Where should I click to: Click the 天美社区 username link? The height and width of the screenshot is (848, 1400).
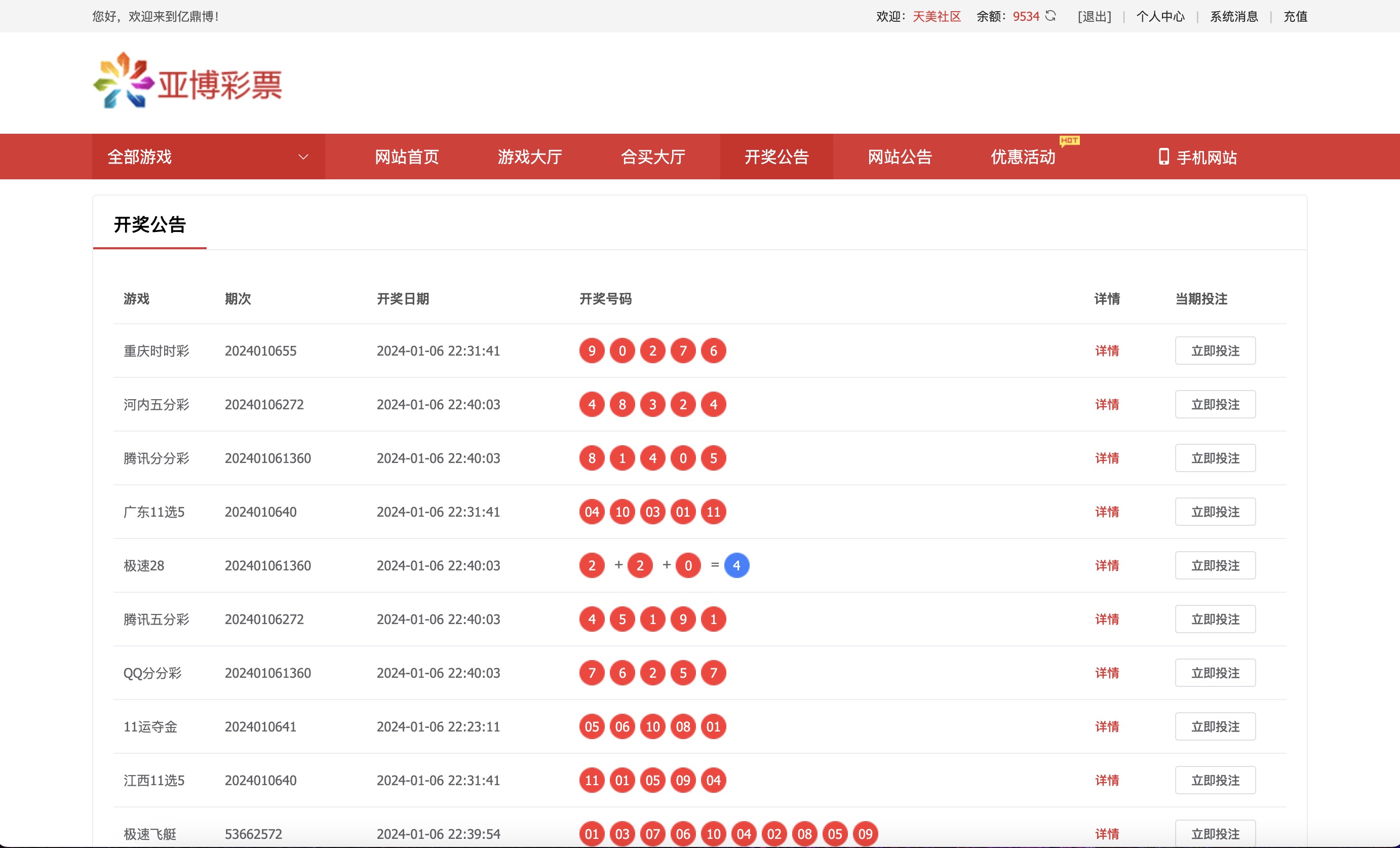[937, 17]
